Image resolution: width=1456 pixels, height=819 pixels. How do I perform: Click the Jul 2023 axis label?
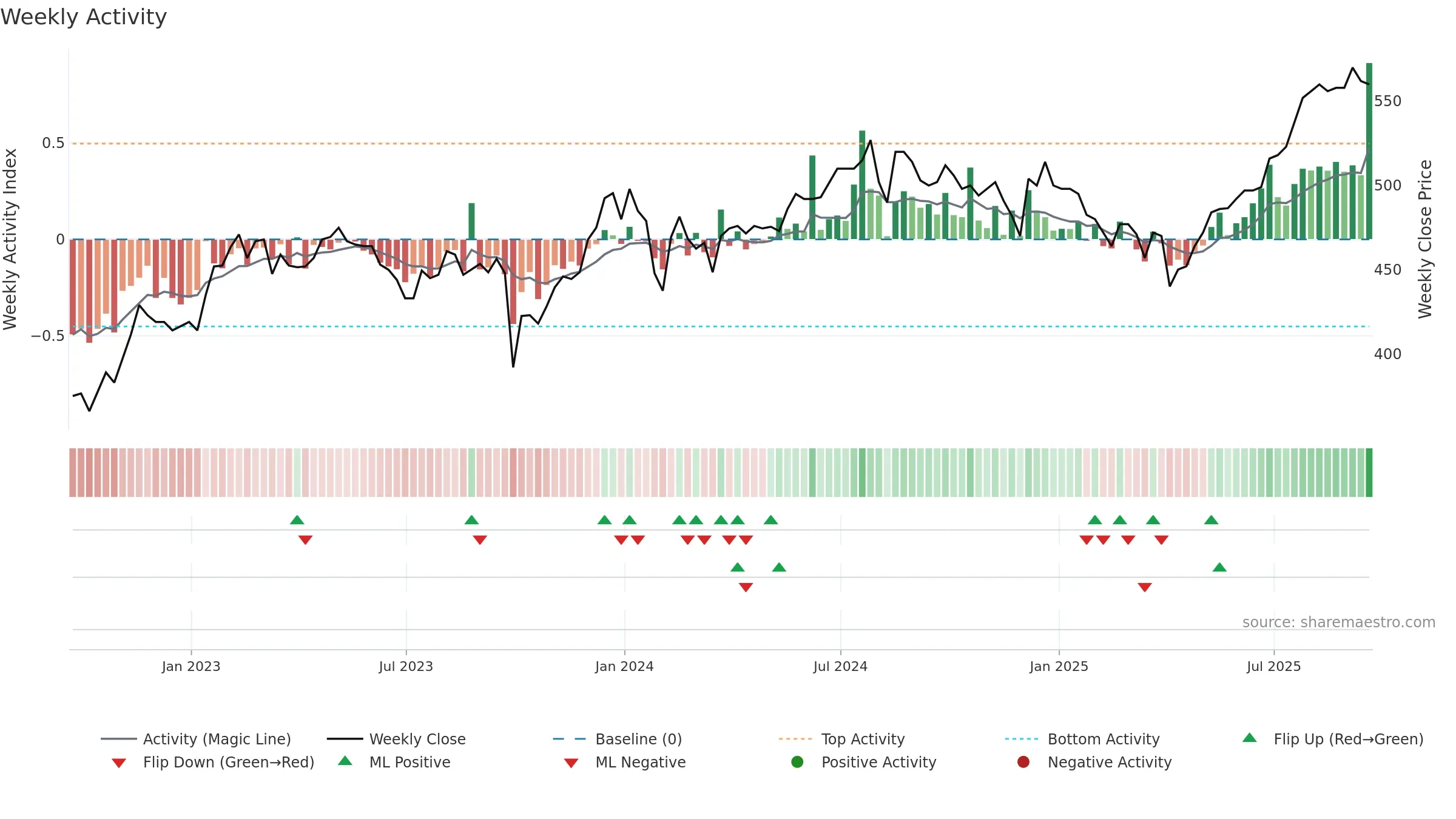pyautogui.click(x=406, y=666)
